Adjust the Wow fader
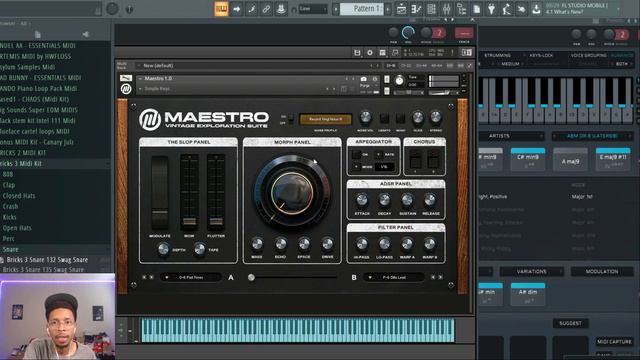Viewport: 640px width, 360px height. (189, 221)
